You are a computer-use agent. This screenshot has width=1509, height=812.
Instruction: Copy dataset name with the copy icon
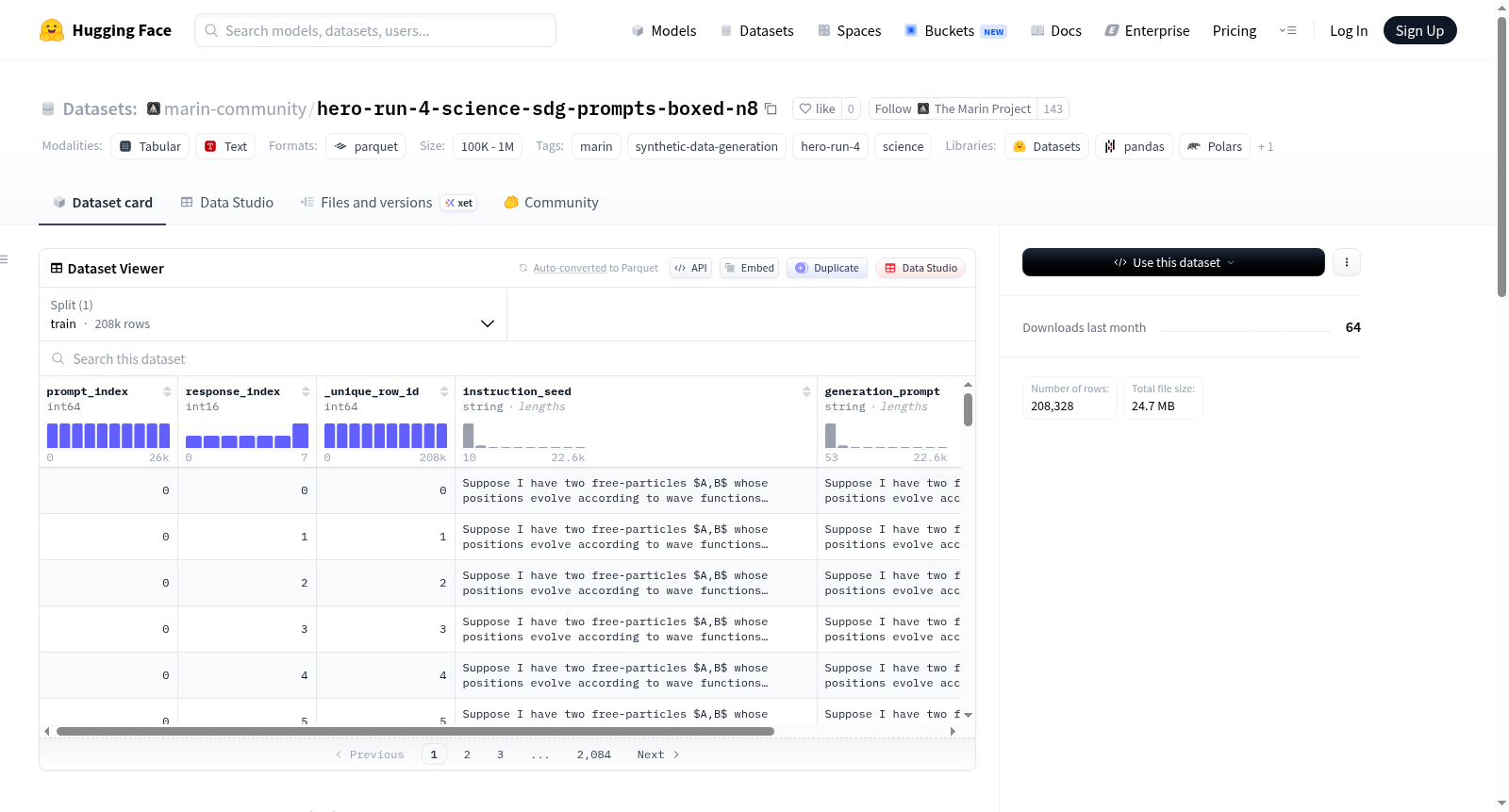771,108
